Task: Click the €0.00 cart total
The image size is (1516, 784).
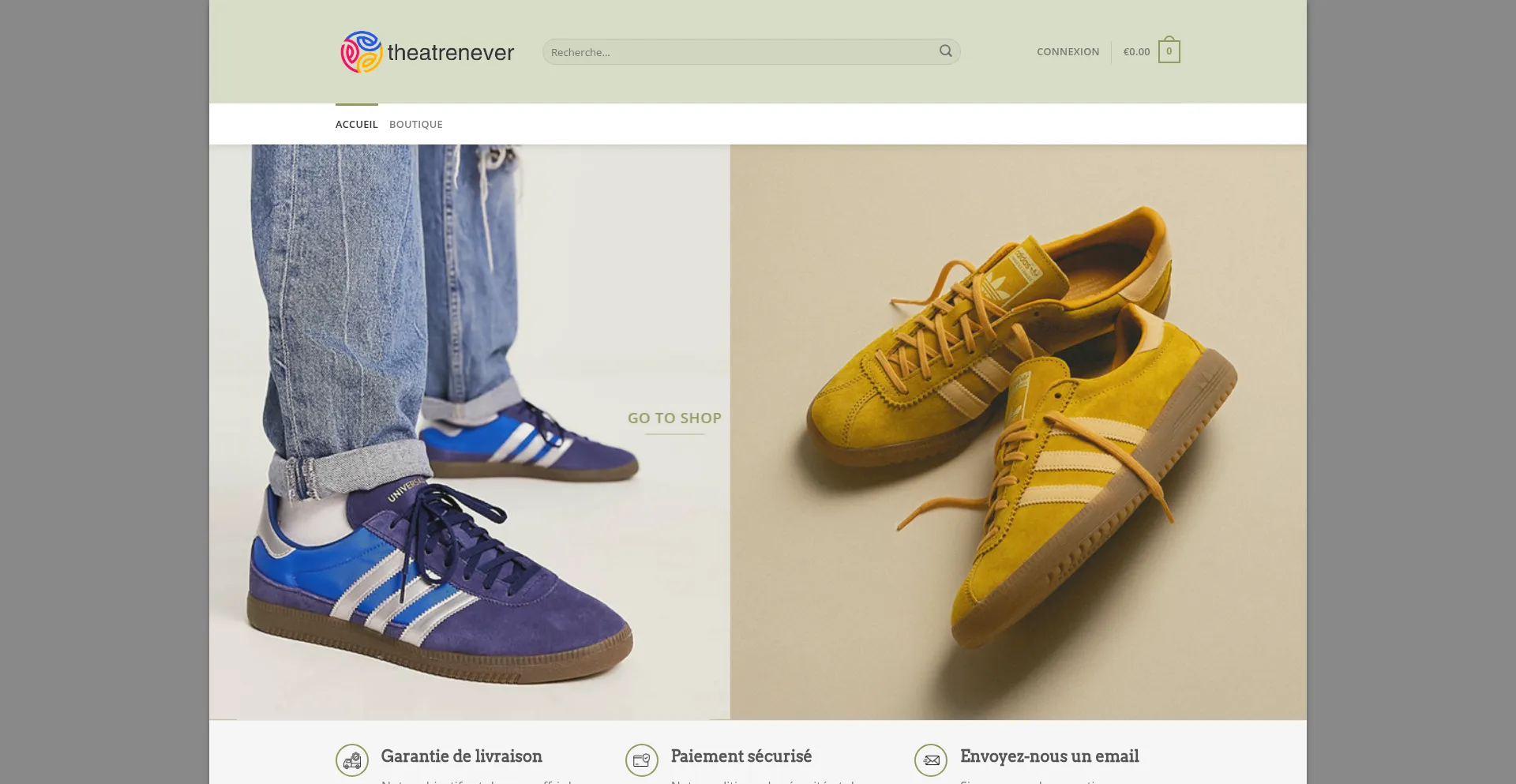Action: (1136, 52)
